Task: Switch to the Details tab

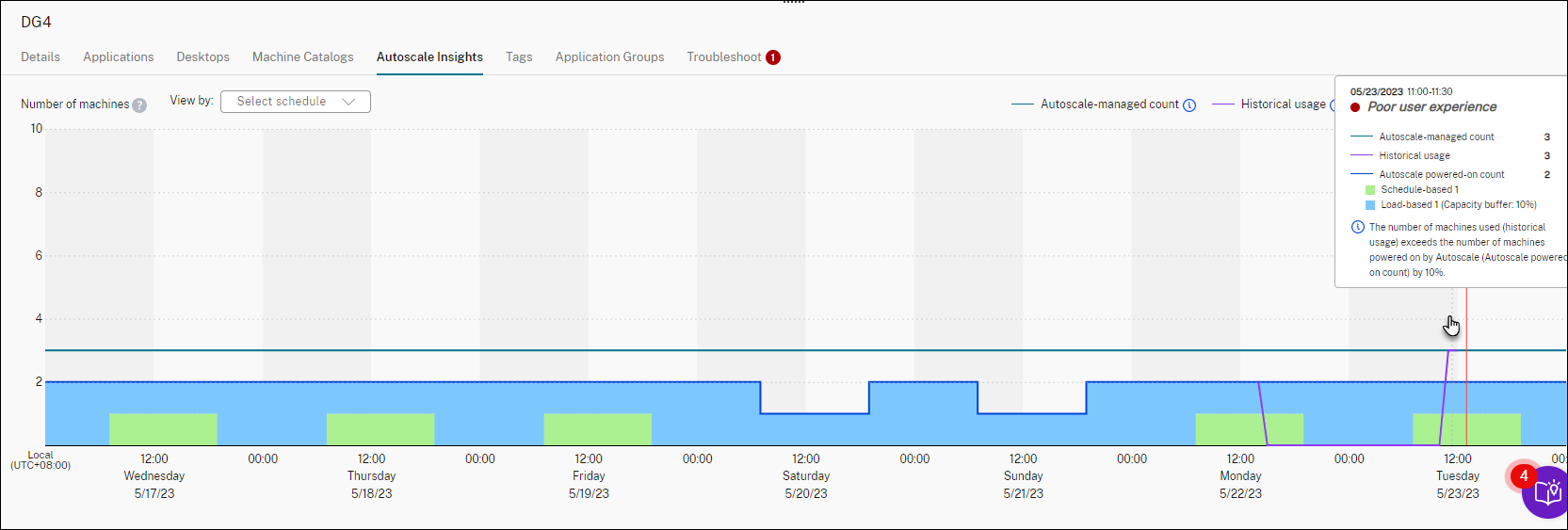Action: [x=40, y=57]
